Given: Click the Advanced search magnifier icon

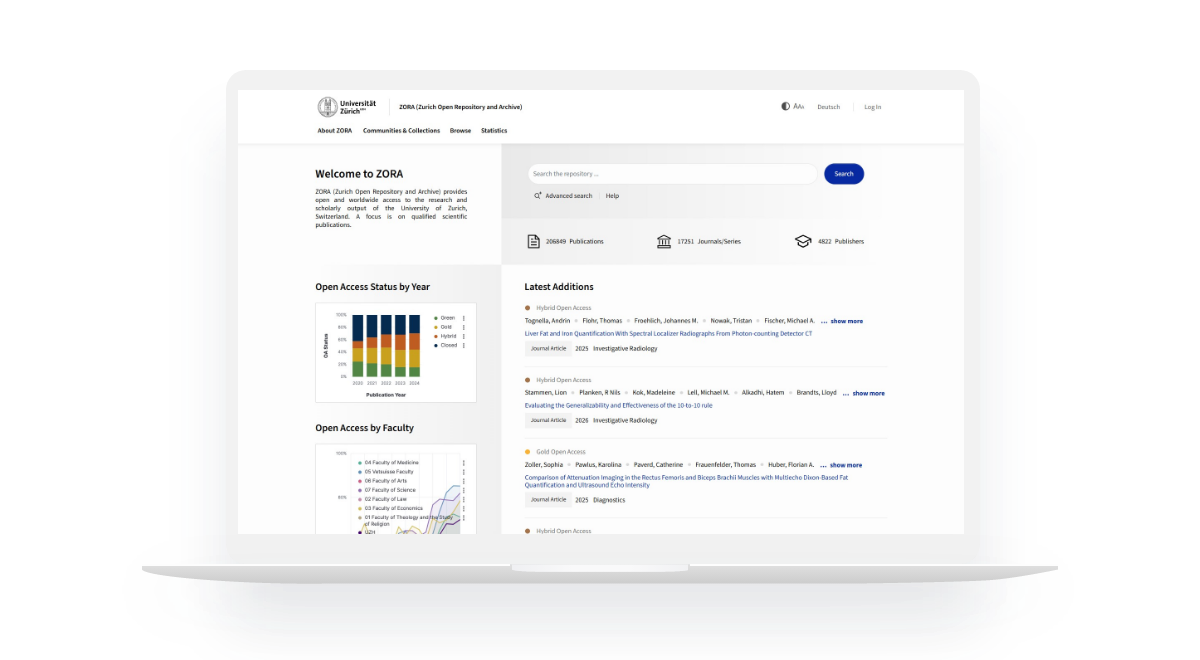Looking at the screenshot, I should click(538, 196).
